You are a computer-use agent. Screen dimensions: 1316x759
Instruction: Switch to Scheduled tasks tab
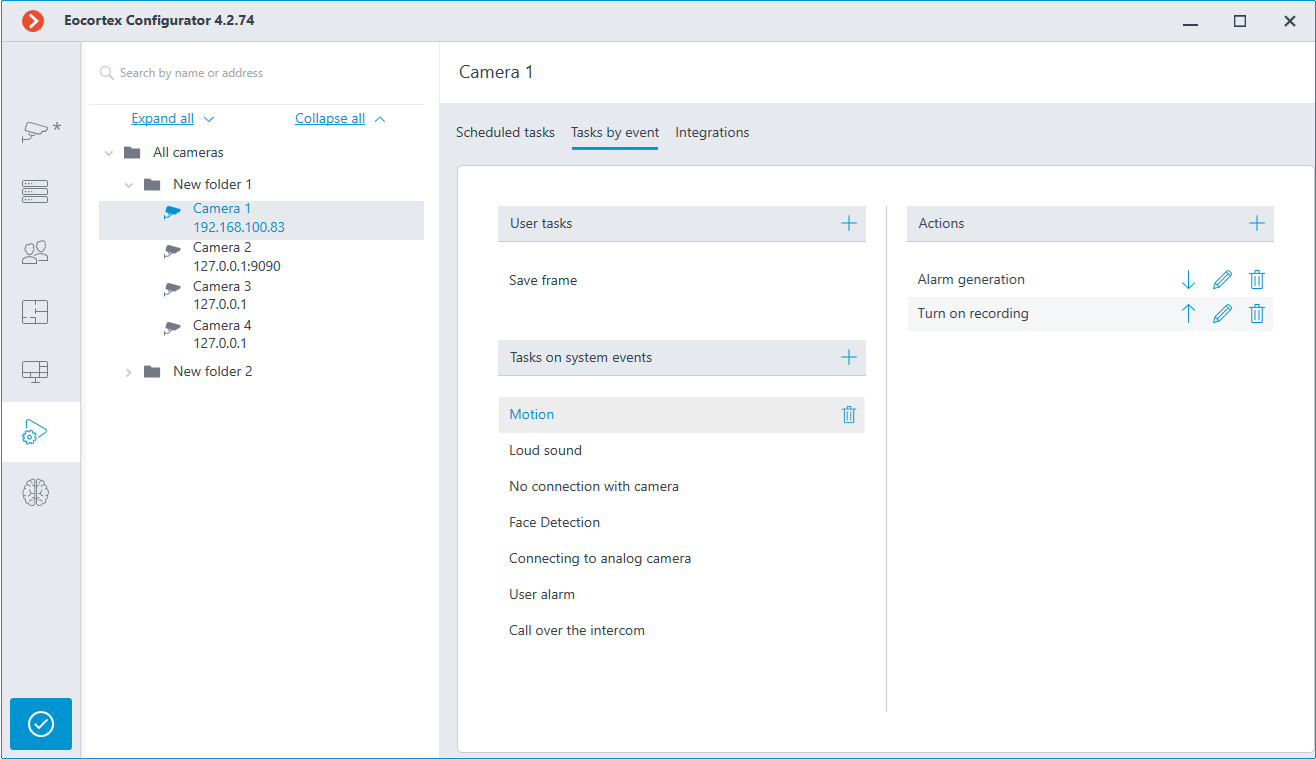click(x=505, y=132)
